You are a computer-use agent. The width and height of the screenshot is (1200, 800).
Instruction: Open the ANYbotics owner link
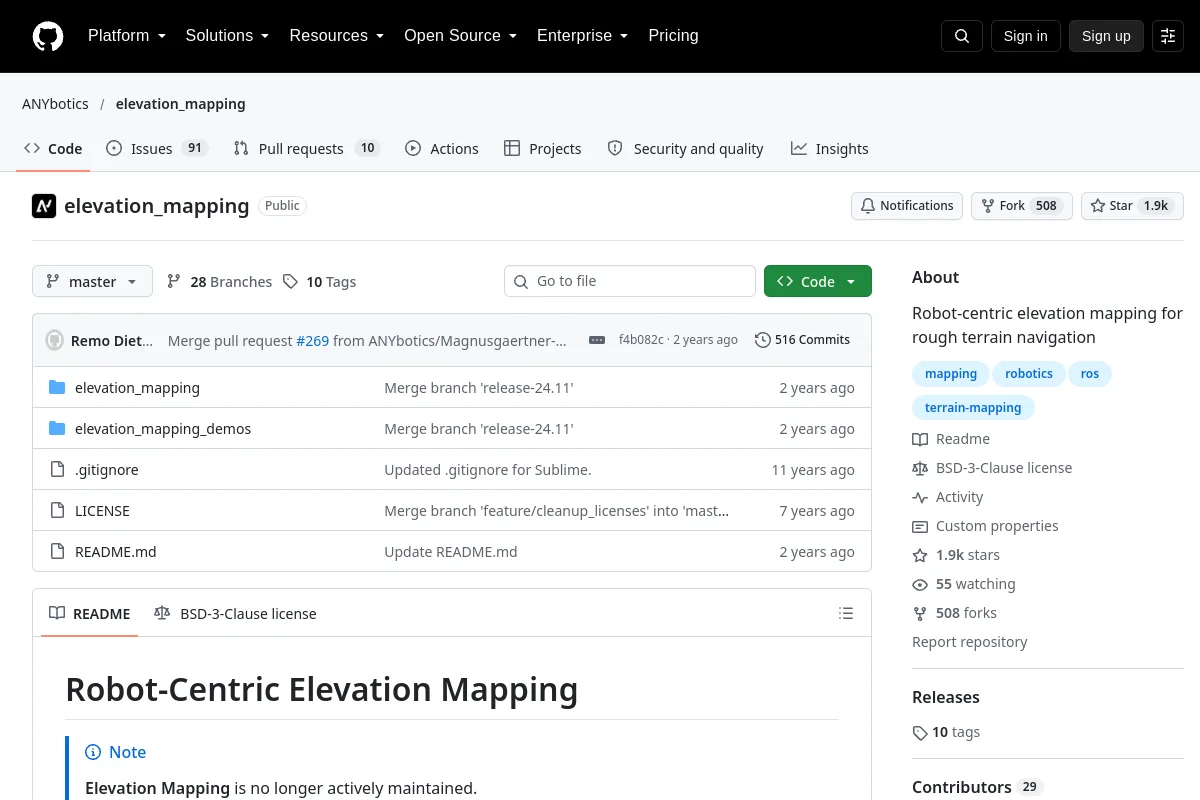pos(55,104)
